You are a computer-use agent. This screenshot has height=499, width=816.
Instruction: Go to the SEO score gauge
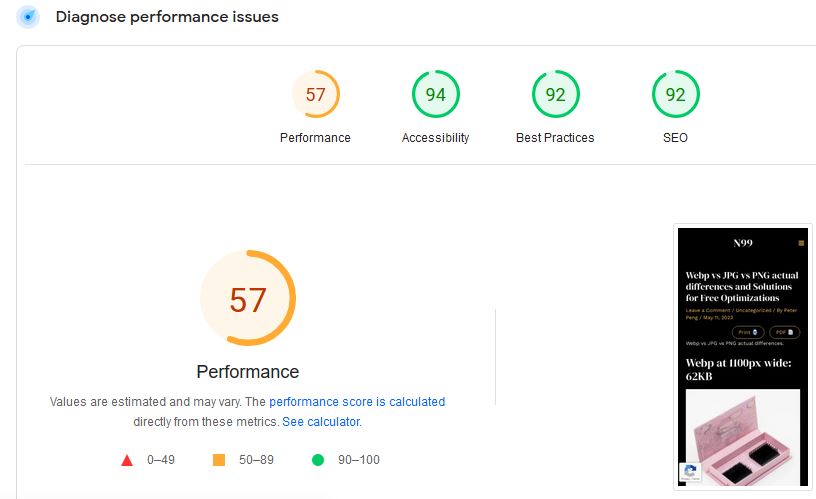[675, 95]
